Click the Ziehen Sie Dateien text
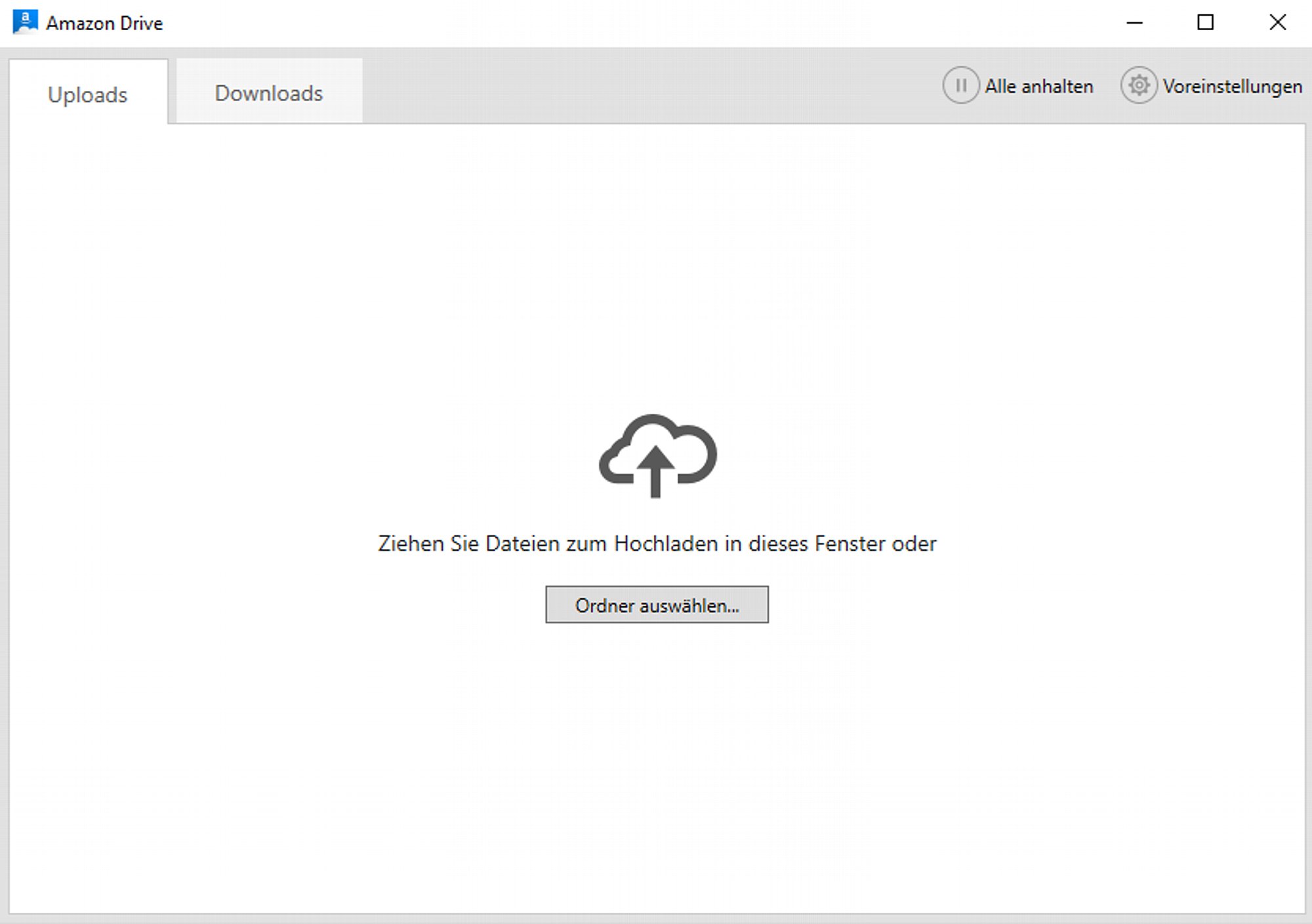This screenshot has height=924, width=1312. [x=657, y=544]
